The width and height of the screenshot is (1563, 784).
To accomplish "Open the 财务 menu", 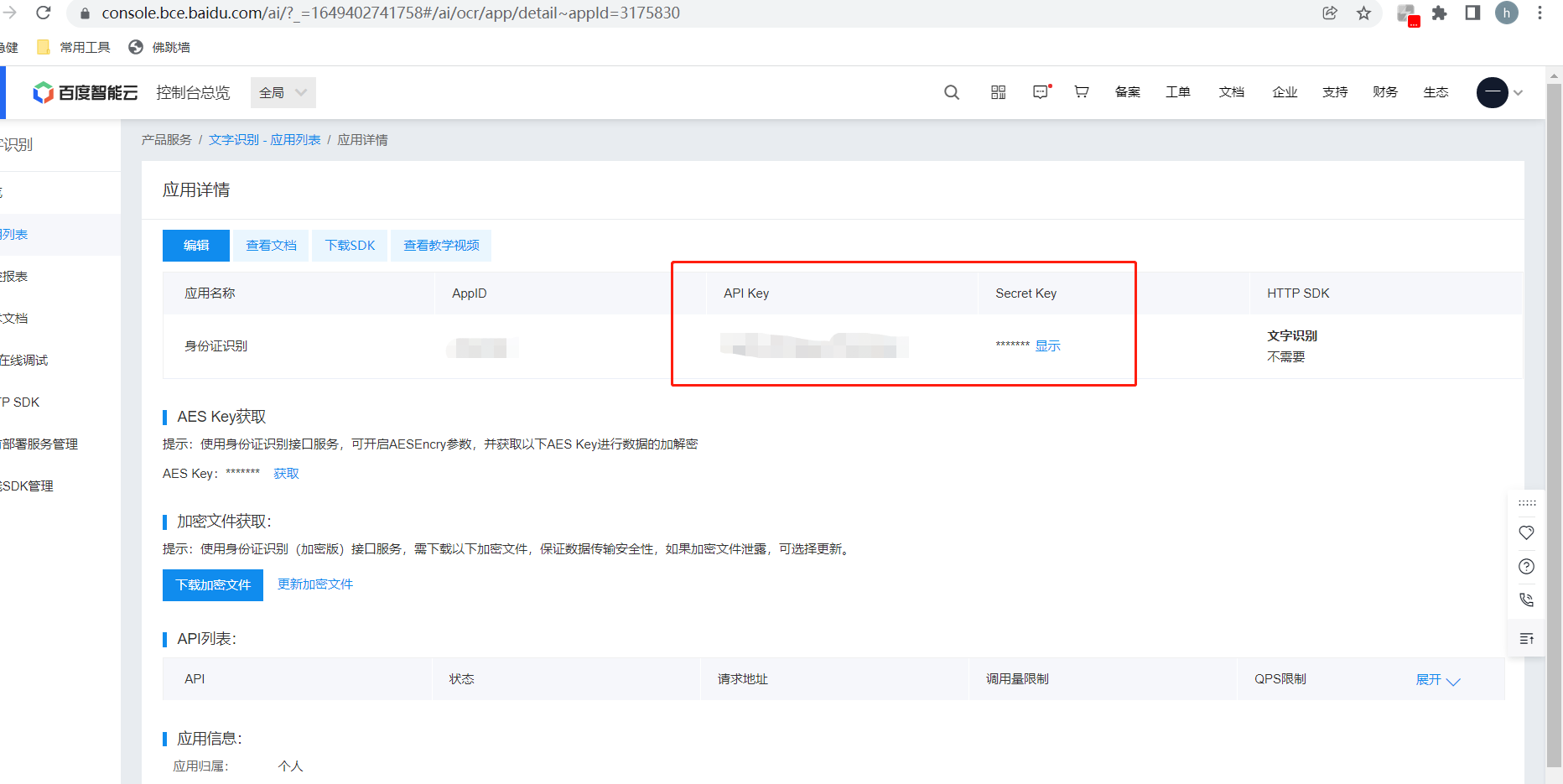I will pyautogui.click(x=1385, y=92).
